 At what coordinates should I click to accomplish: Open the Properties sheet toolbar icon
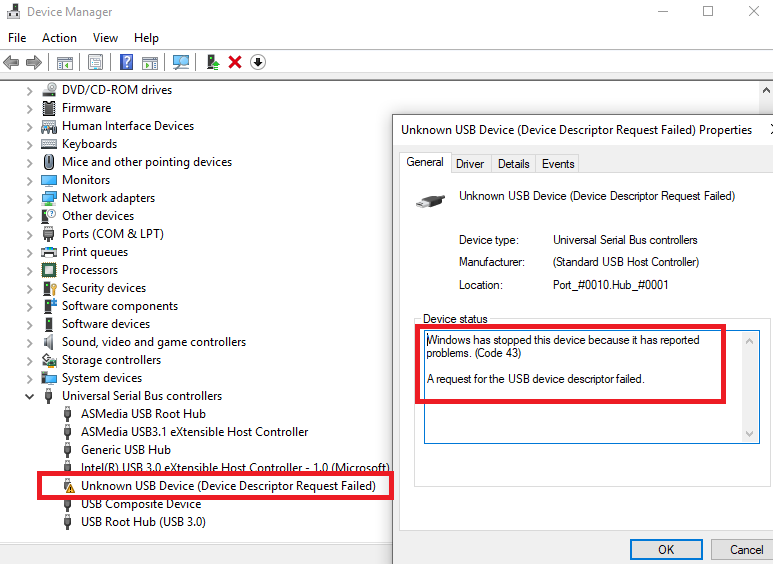96,62
